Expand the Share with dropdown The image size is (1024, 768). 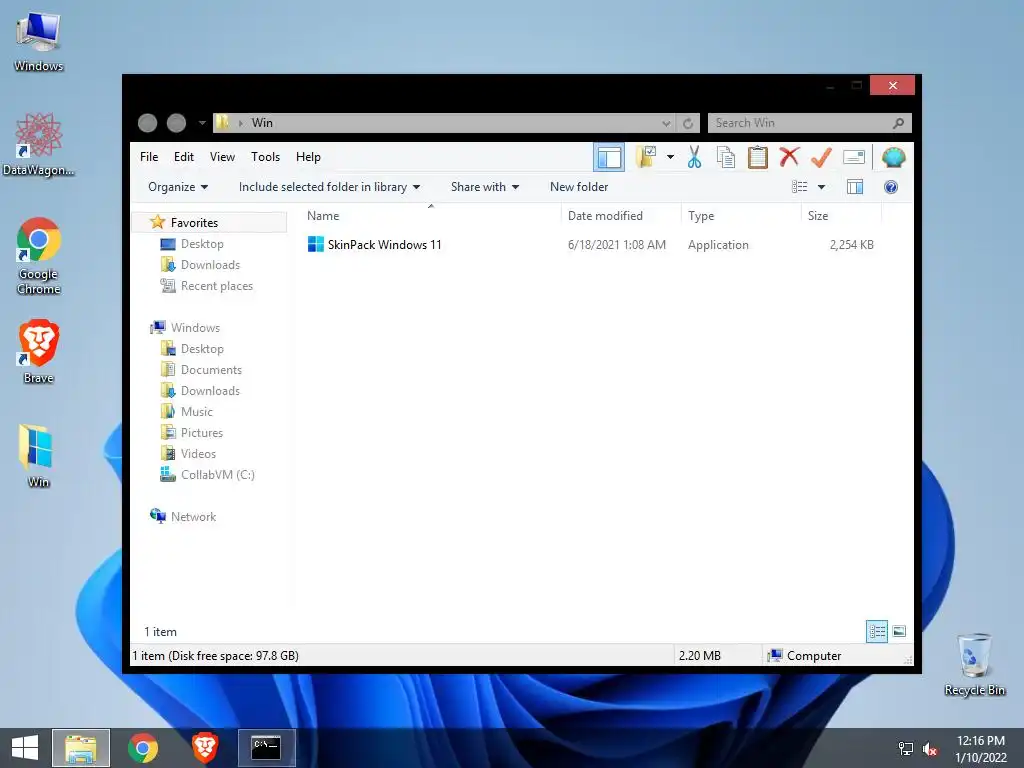click(485, 187)
